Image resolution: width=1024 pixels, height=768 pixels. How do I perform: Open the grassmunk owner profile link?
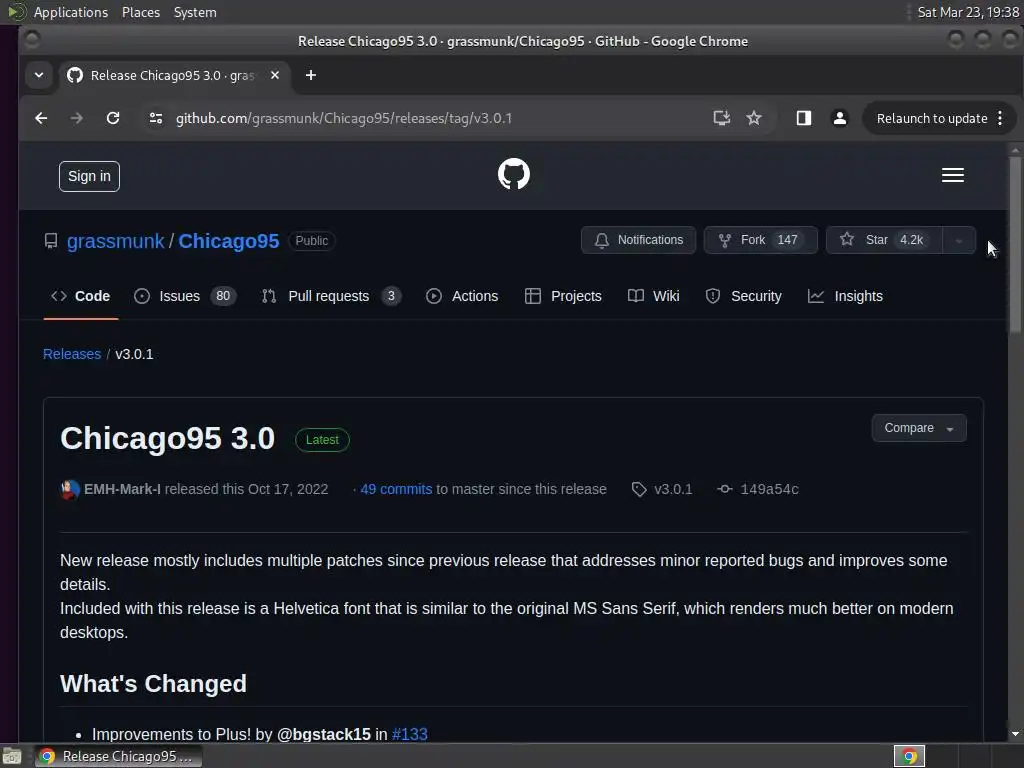click(x=116, y=241)
